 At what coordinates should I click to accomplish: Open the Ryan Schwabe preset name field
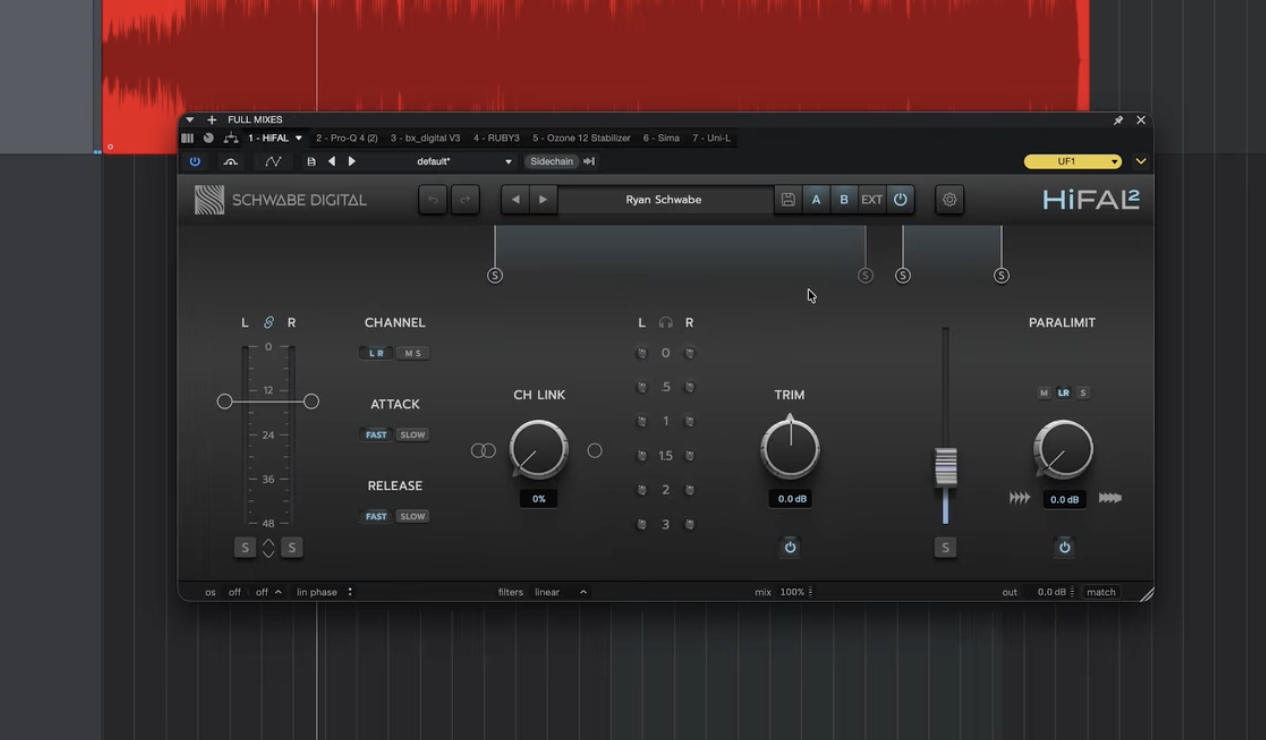665,200
